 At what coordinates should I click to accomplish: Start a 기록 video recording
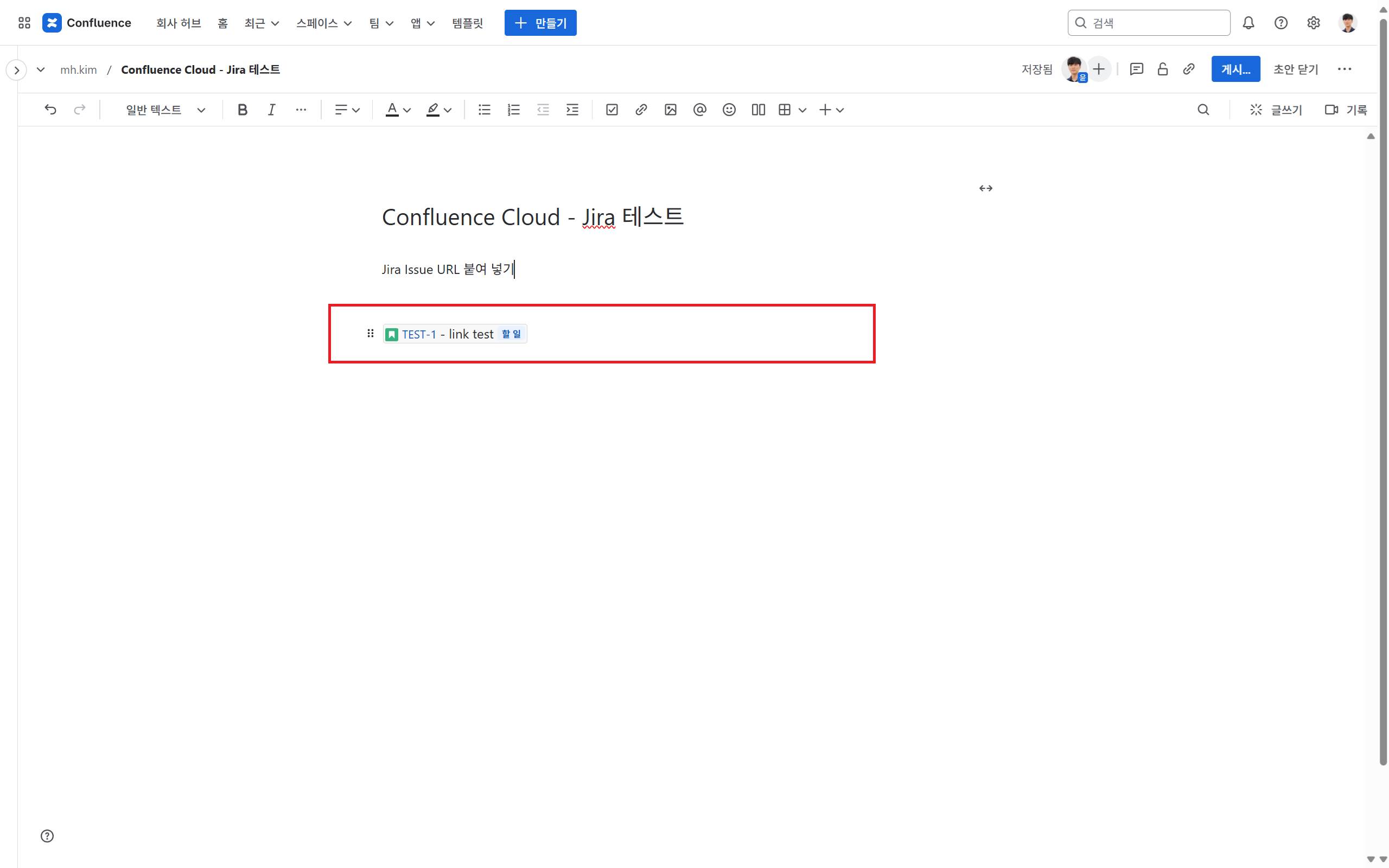[1346, 110]
